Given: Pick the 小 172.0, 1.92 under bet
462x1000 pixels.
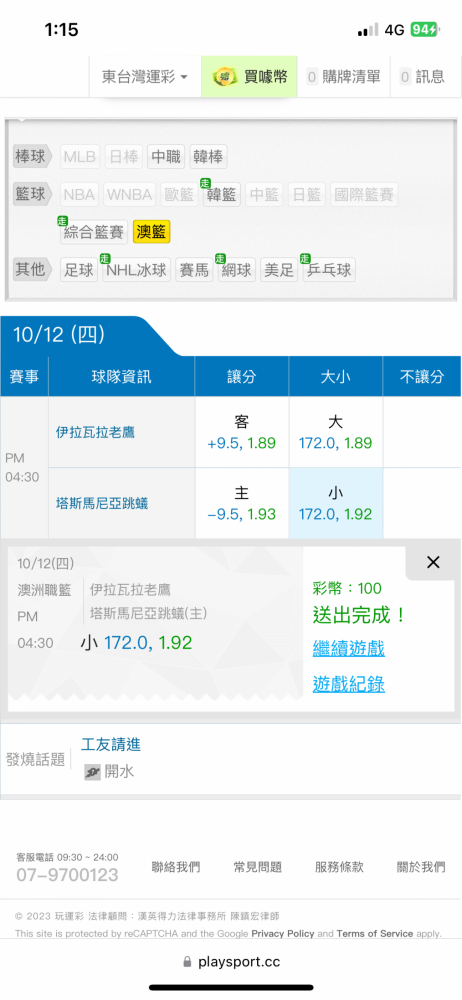Looking at the screenshot, I should tap(336, 503).
